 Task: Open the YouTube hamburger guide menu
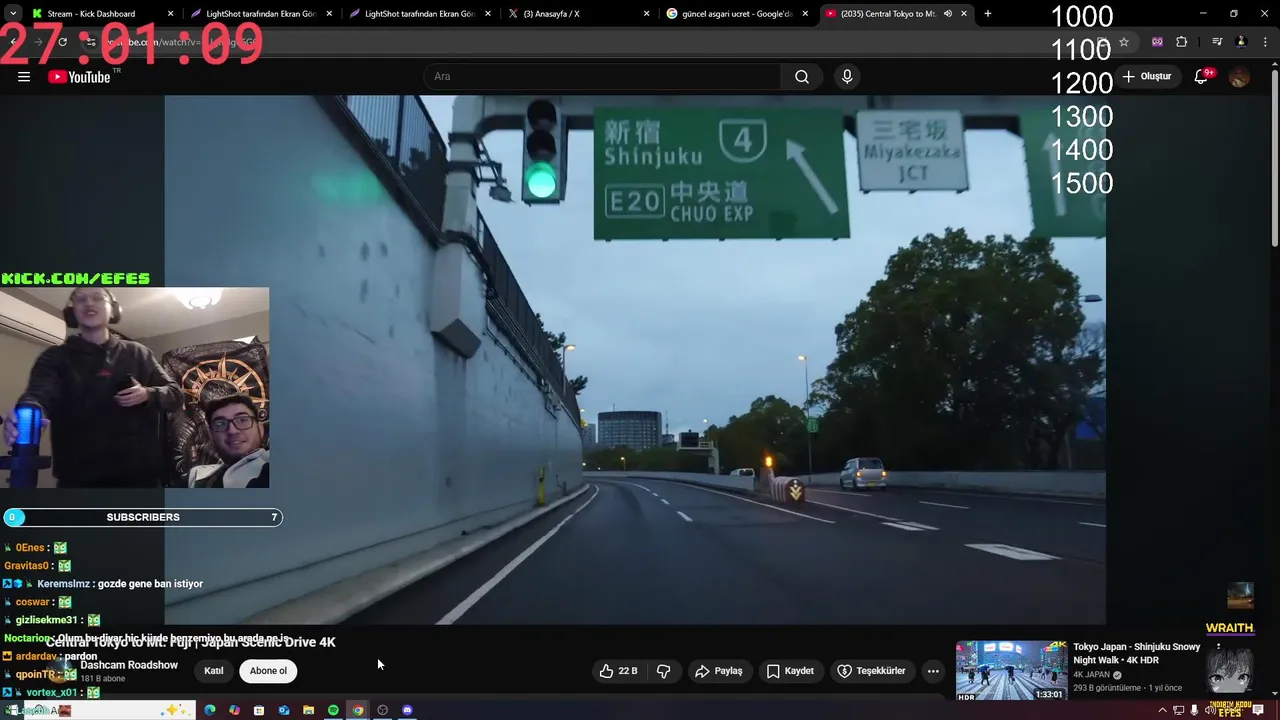(24, 77)
